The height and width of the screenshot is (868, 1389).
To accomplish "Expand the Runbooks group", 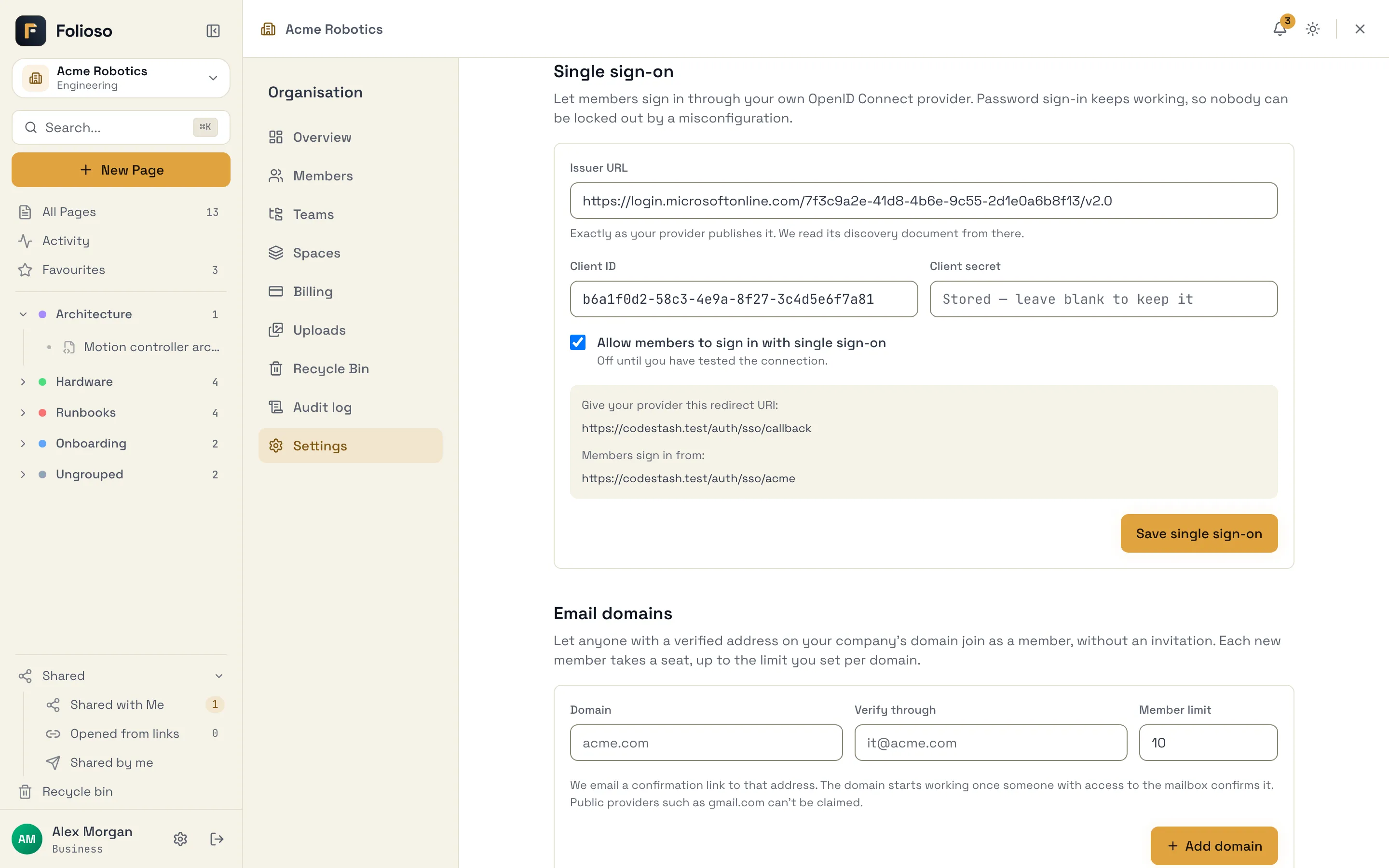I will 23,412.
